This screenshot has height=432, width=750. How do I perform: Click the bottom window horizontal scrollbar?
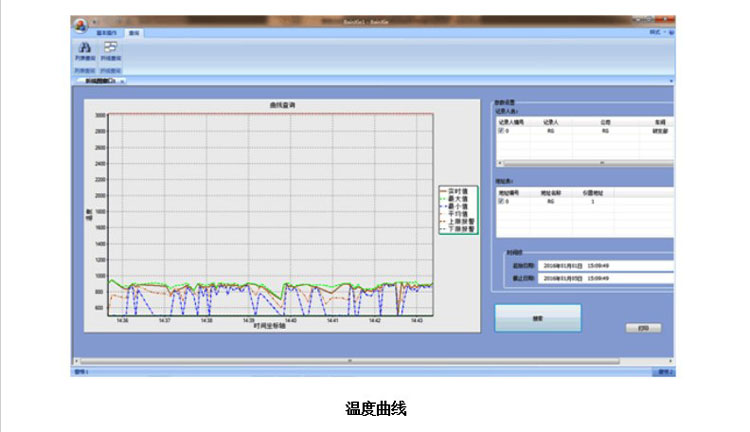point(350,361)
